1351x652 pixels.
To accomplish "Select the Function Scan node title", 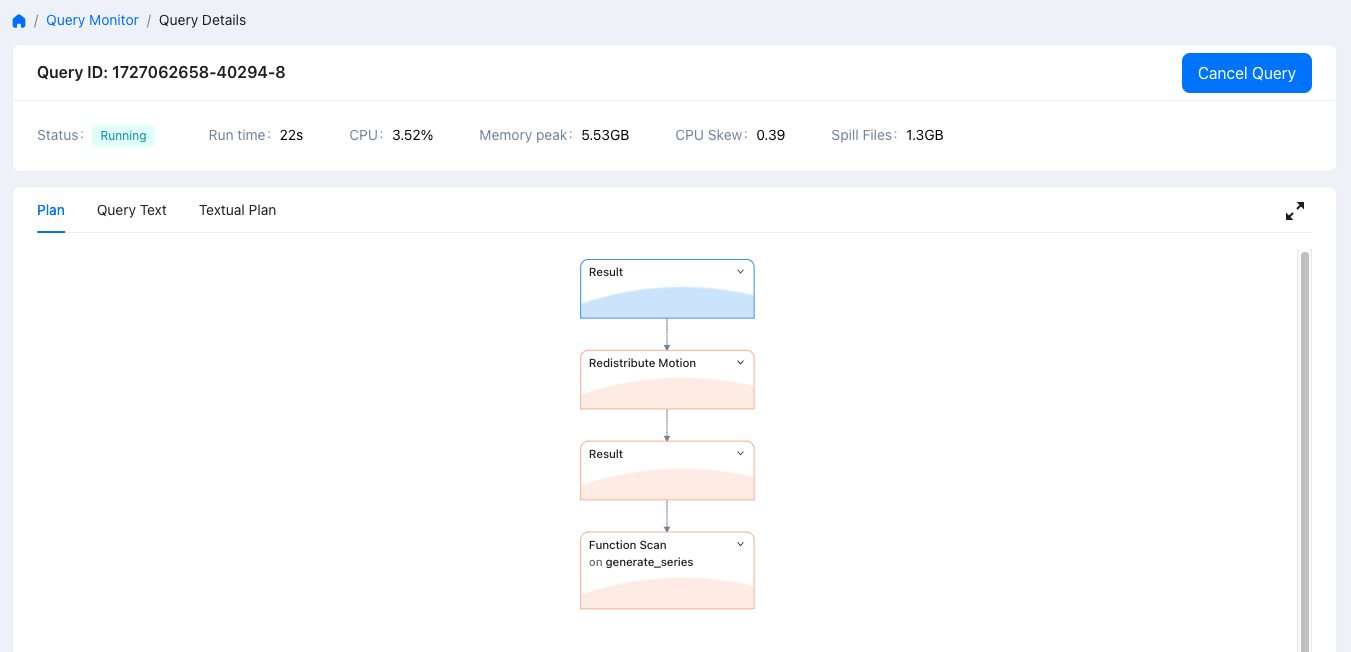I will point(627,545).
